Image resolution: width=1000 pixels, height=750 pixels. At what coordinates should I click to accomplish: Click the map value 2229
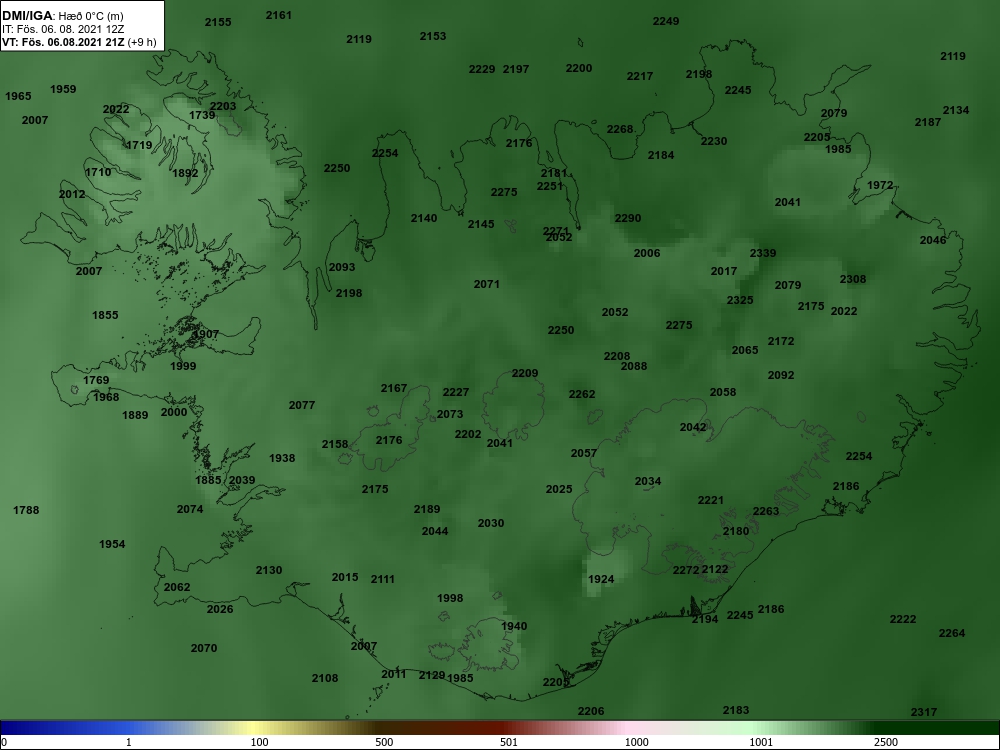click(x=482, y=70)
